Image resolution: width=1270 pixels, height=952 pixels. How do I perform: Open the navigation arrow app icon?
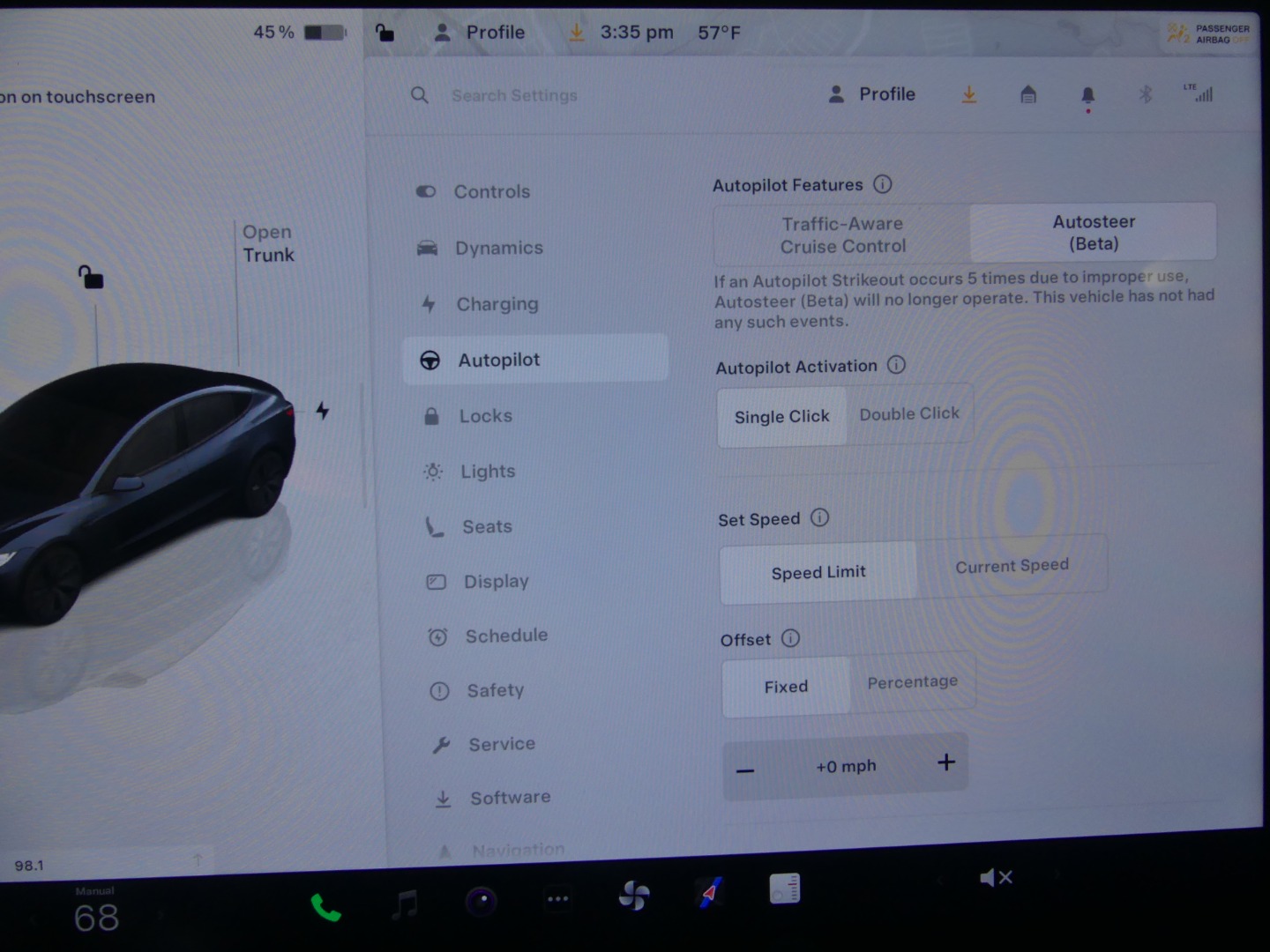710,892
